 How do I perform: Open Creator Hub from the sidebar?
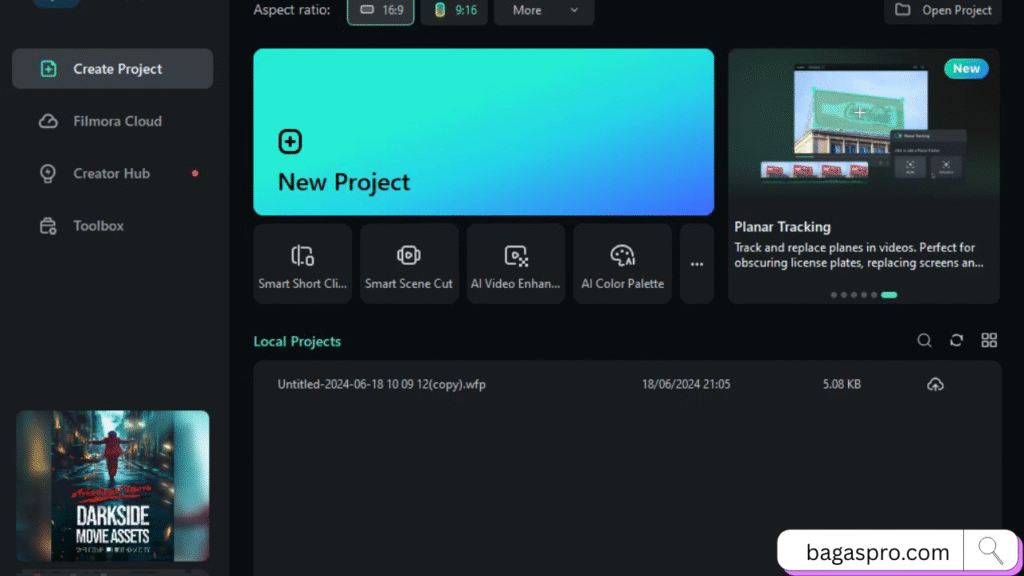[112, 173]
